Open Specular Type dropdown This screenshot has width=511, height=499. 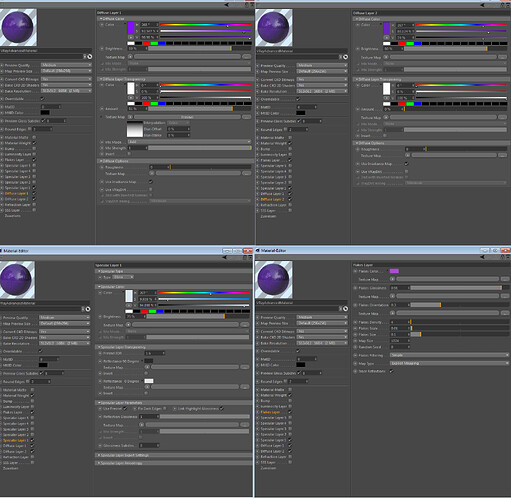123,277
